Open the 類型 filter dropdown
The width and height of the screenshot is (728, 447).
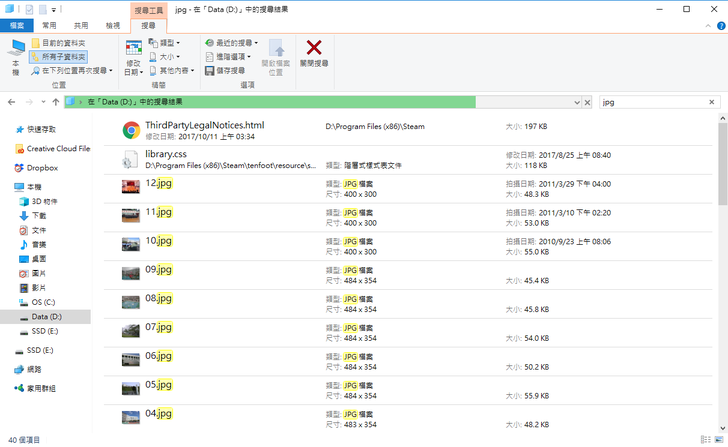pyautogui.click(x=165, y=43)
